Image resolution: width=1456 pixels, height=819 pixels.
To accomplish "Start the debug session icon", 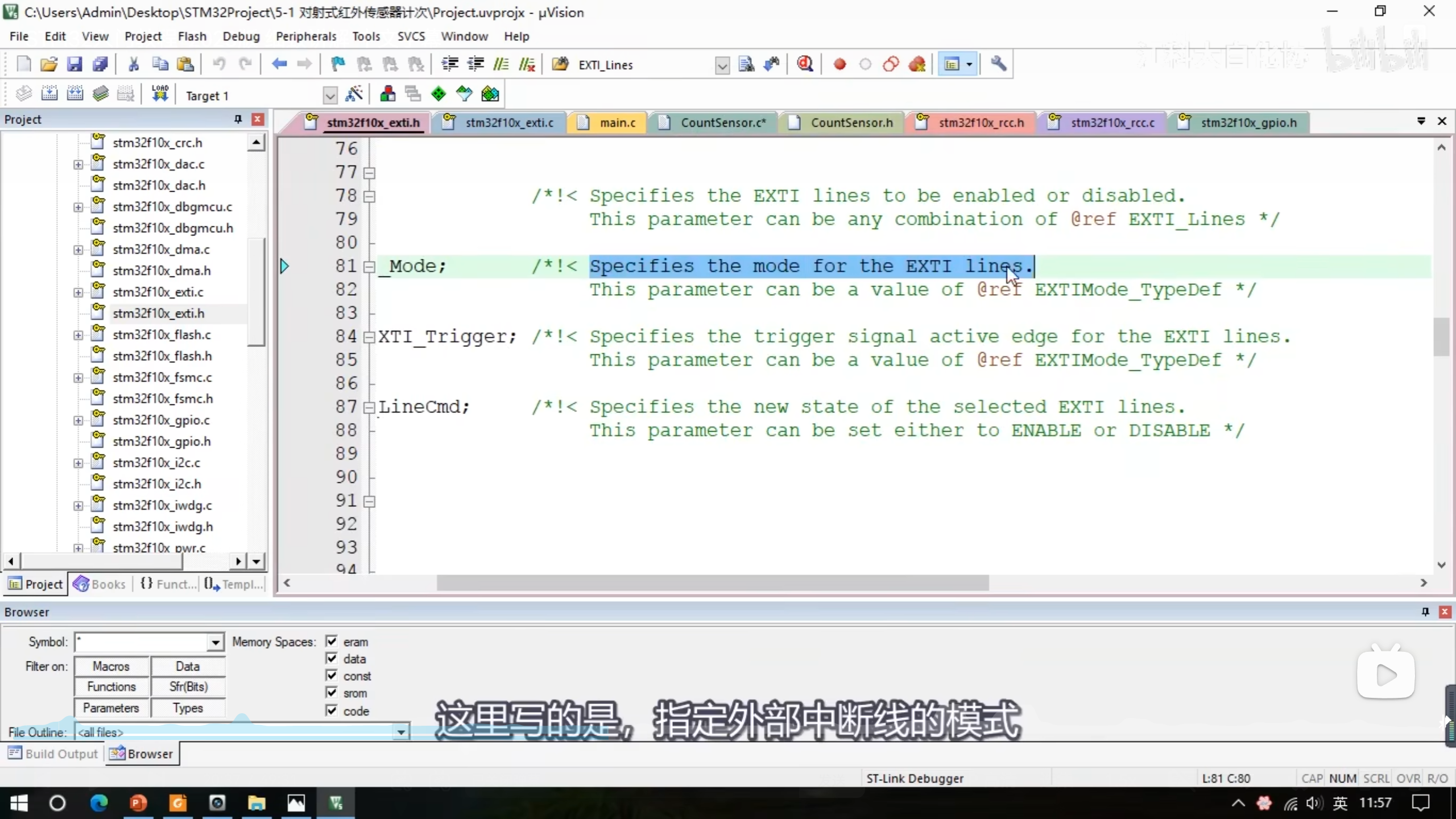I will (804, 64).
